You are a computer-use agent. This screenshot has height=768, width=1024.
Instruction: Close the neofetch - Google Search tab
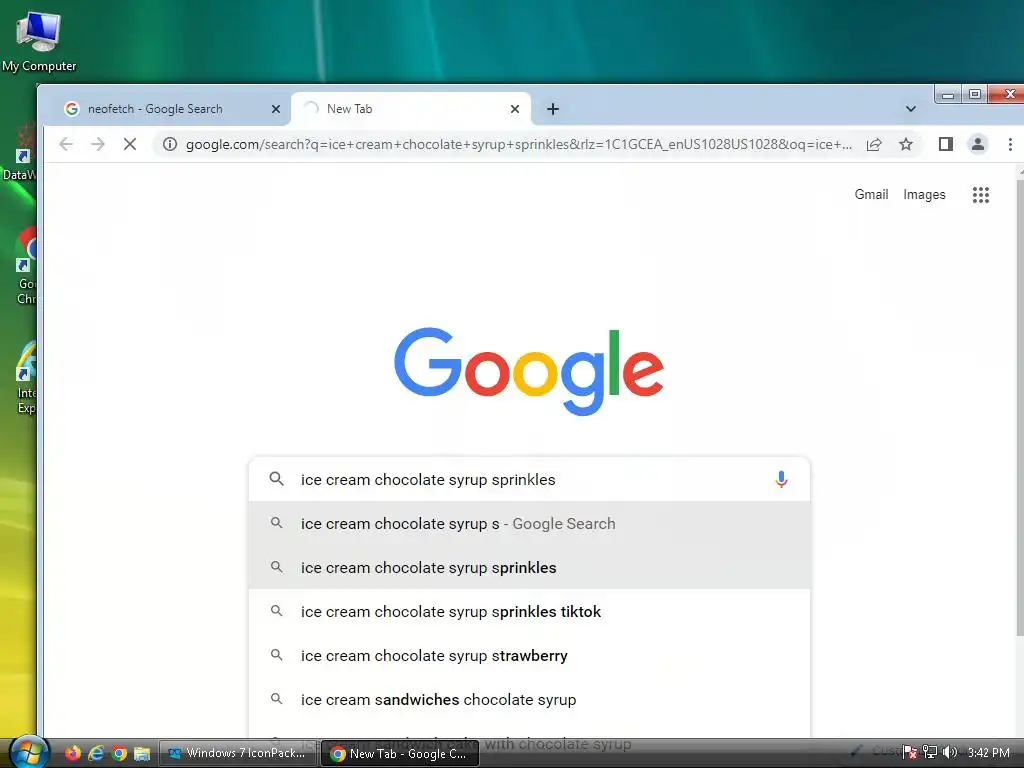coord(276,109)
